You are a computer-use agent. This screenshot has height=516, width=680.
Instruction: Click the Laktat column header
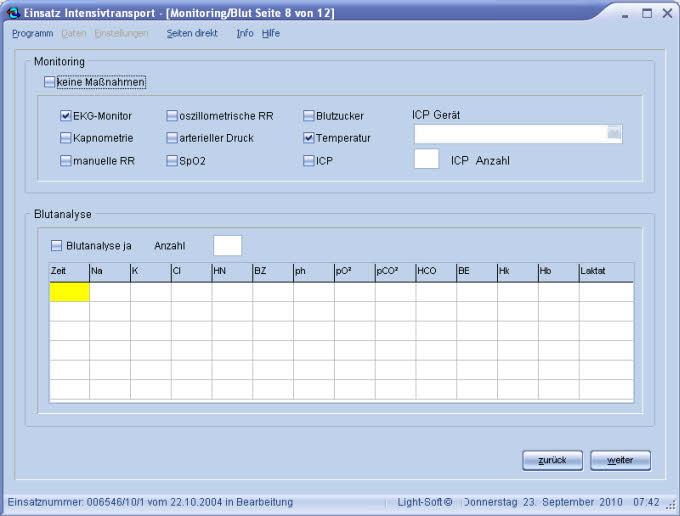(x=606, y=272)
